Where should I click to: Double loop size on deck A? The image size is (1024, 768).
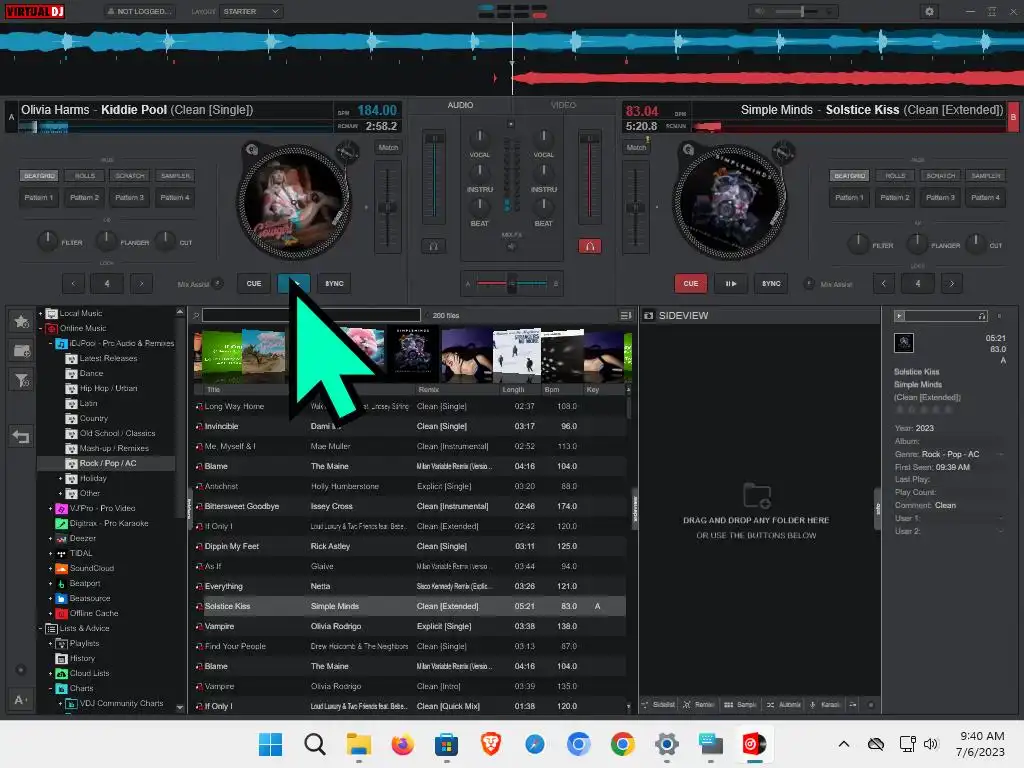(141, 283)
